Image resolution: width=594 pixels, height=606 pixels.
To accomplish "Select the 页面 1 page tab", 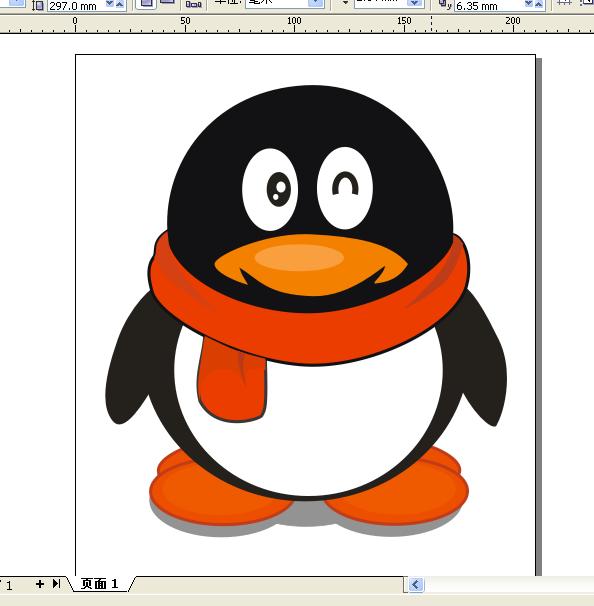I will coord(99,584).
